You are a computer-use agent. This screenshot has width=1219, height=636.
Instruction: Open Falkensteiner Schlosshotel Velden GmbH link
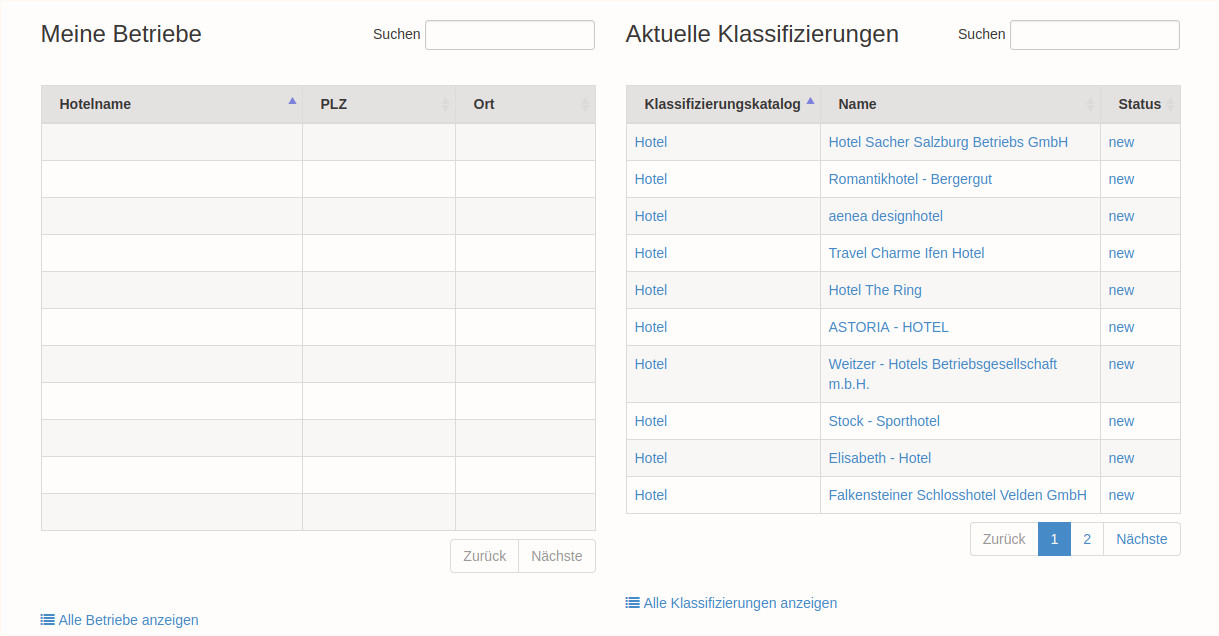point(957,495)
